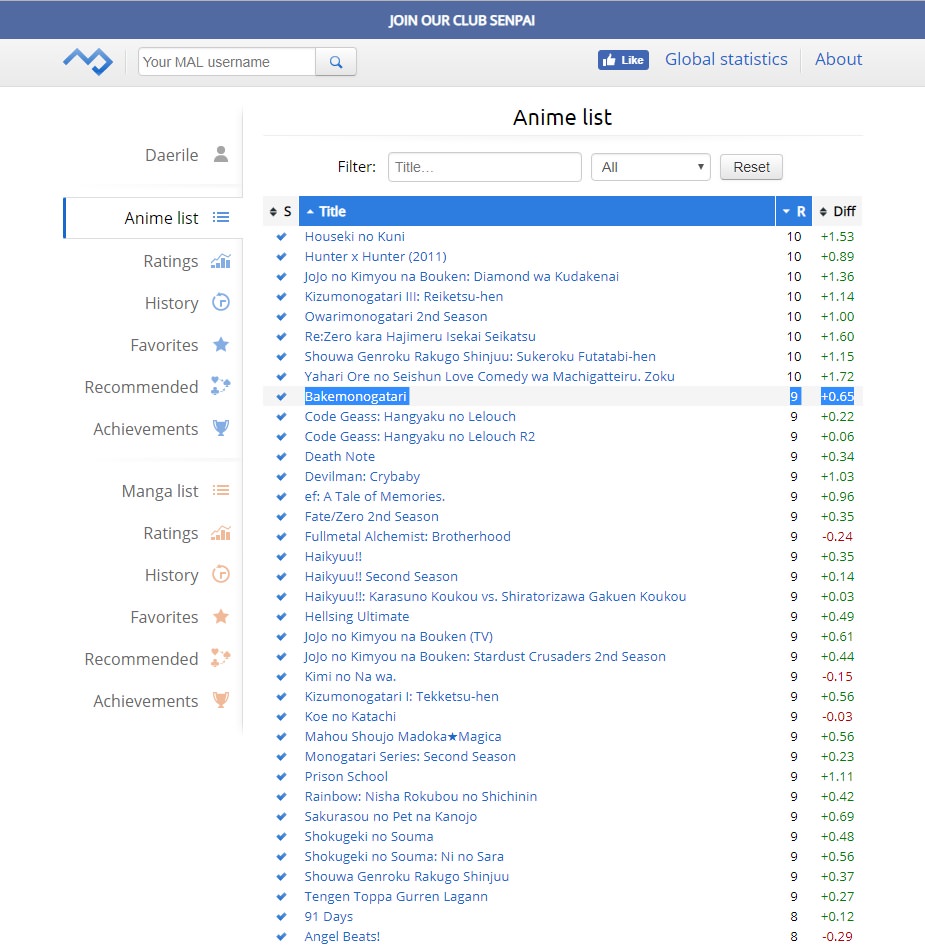This screenshot has width=925, height=945.
Task: Open Owarimonogatari 2nd Season link
Action: coord(396,316)
